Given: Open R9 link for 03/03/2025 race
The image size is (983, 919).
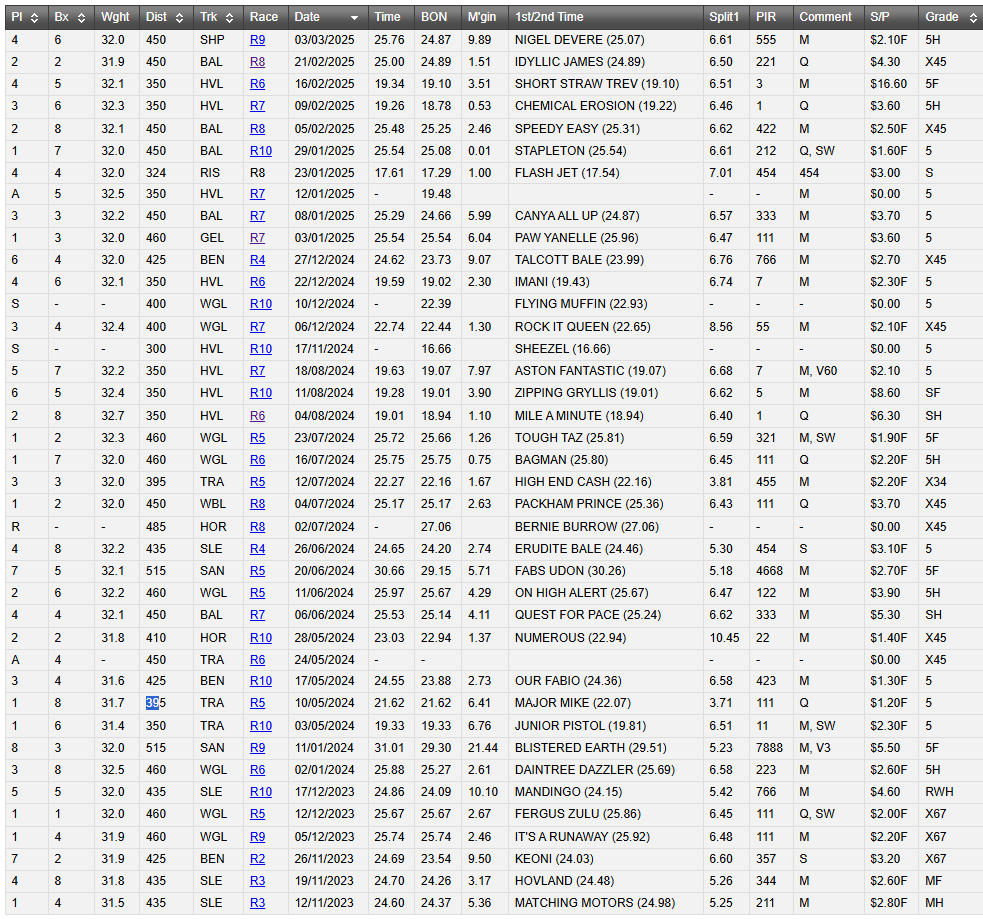Looking at the screenshot, I should click(x=257, y=40).
